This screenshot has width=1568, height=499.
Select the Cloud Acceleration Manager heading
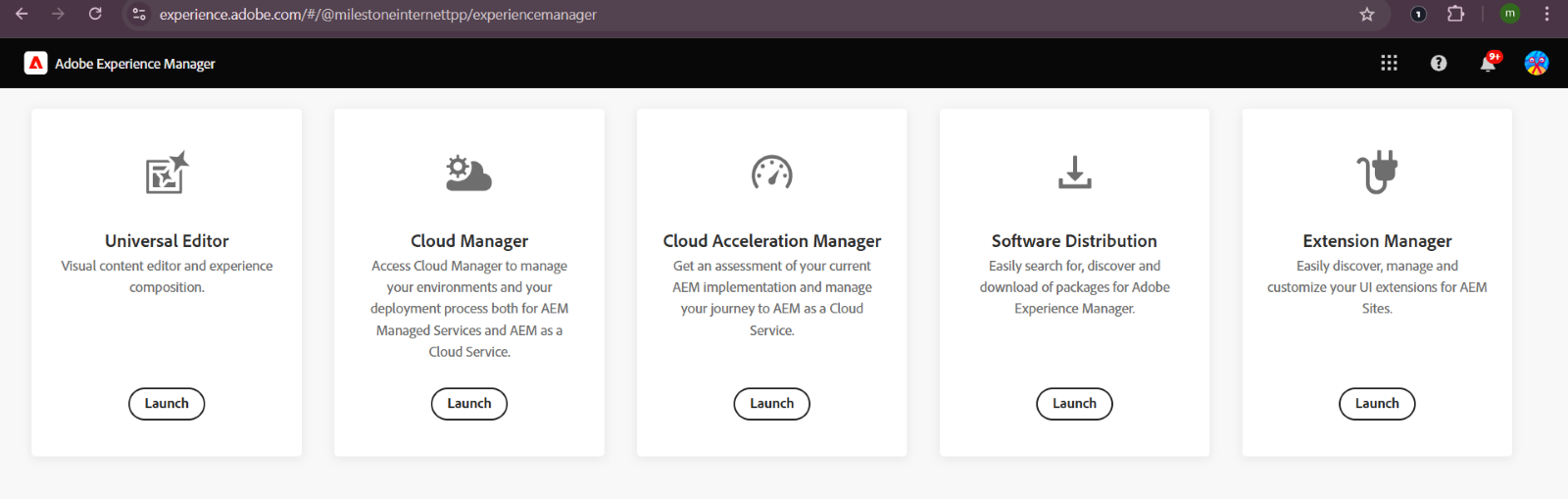click(x=772, y=241)
